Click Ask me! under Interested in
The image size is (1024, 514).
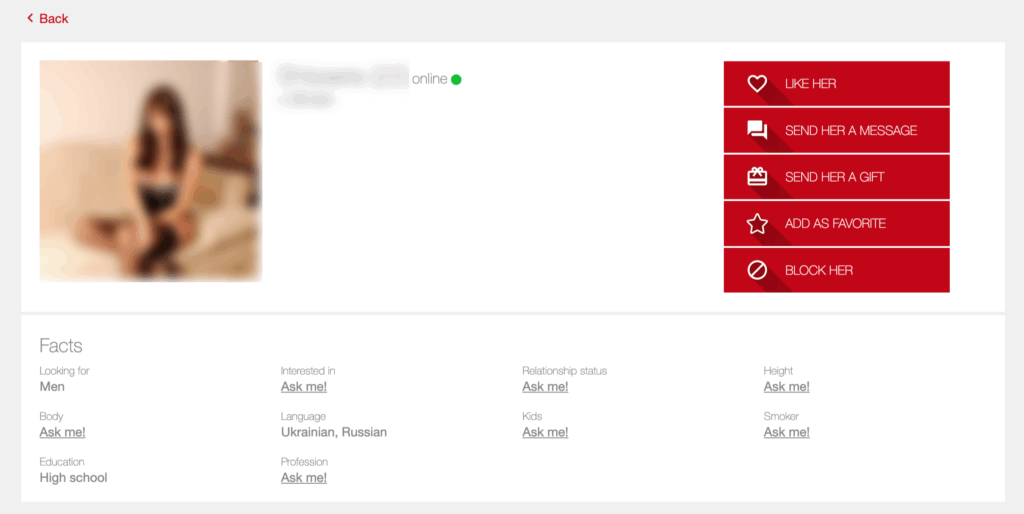[304, 387]
